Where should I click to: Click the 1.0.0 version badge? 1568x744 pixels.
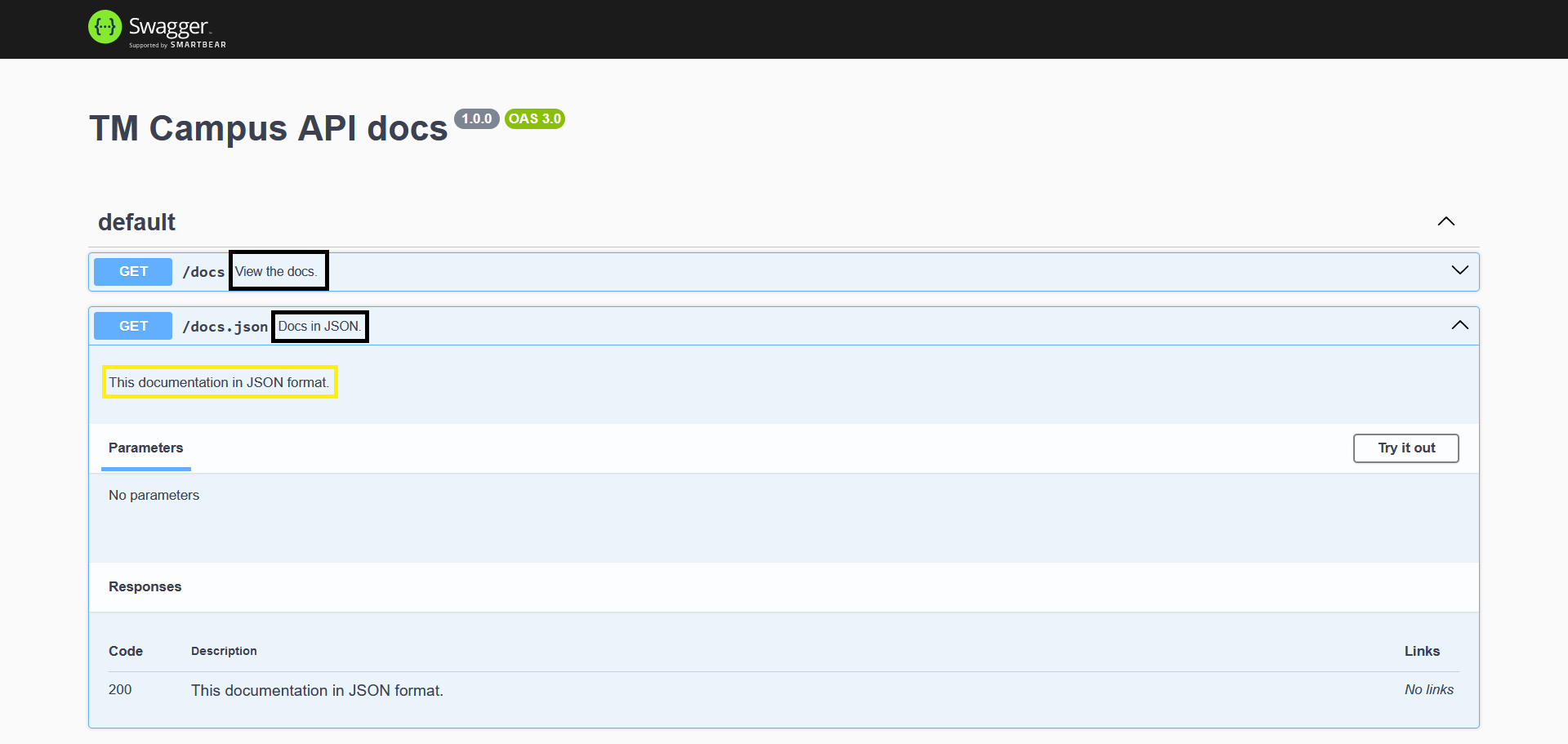coord(477,118)
